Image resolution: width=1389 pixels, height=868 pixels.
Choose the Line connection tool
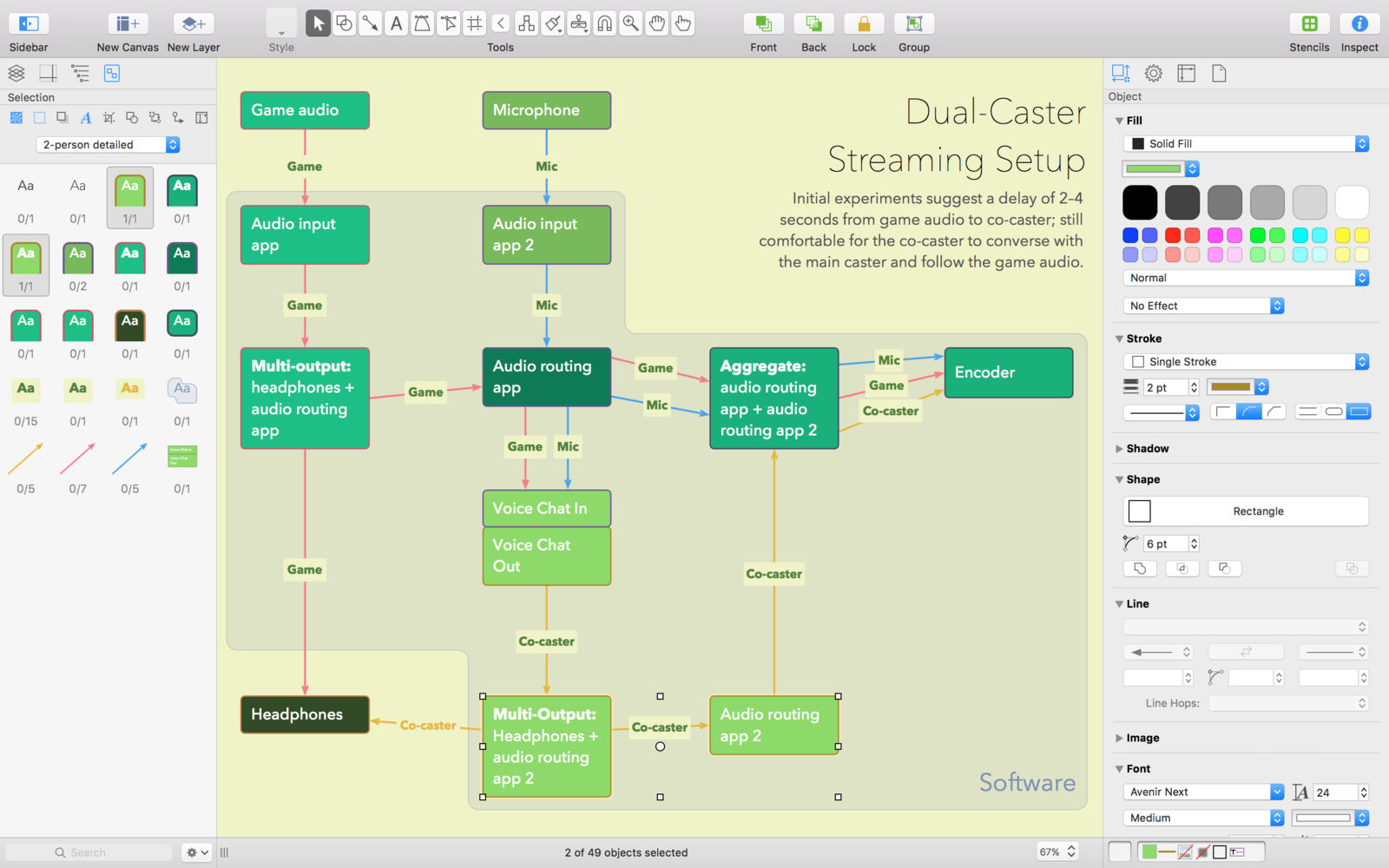370,23
